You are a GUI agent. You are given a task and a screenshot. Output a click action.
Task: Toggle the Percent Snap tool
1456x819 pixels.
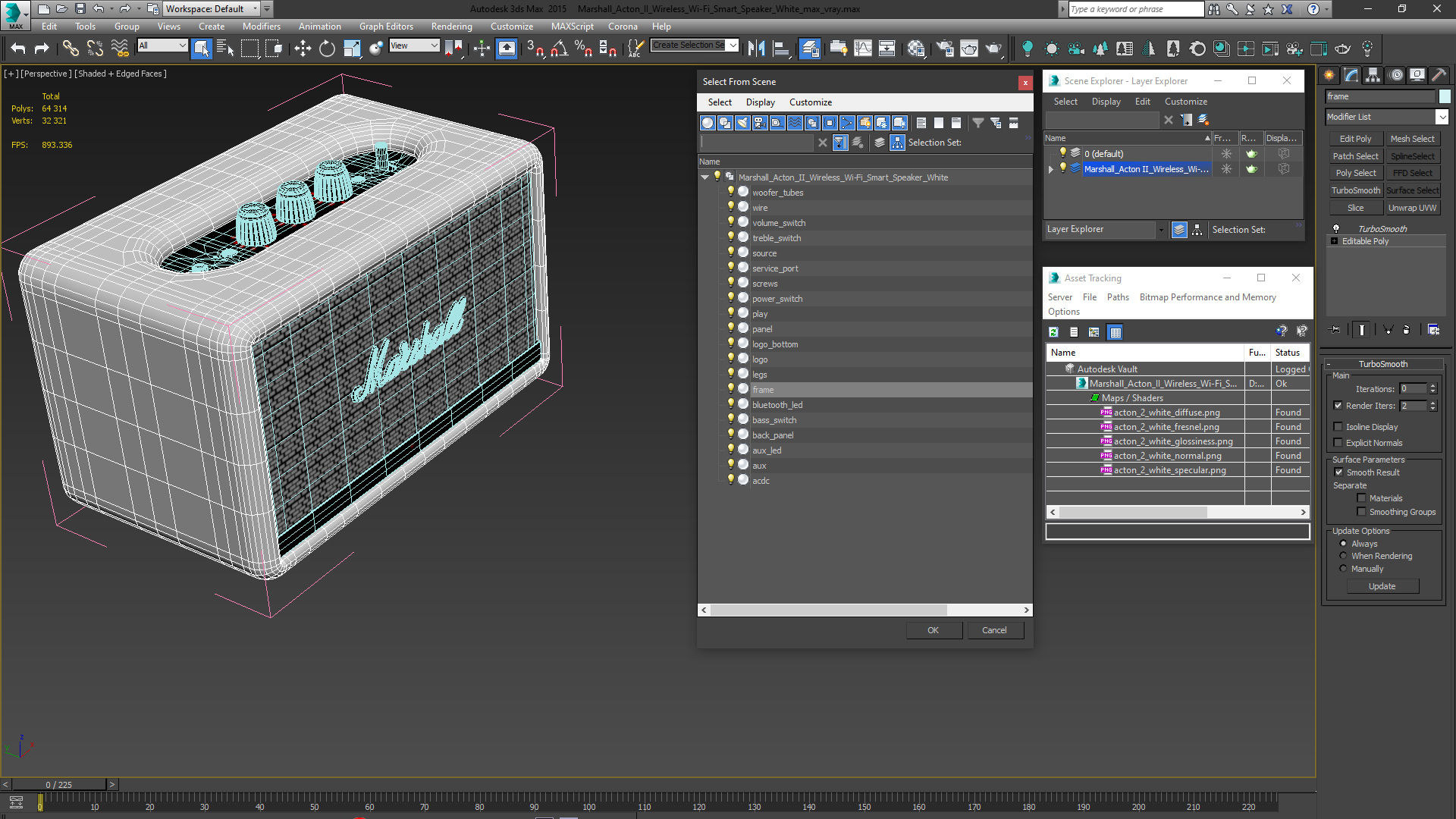point(583,49)
